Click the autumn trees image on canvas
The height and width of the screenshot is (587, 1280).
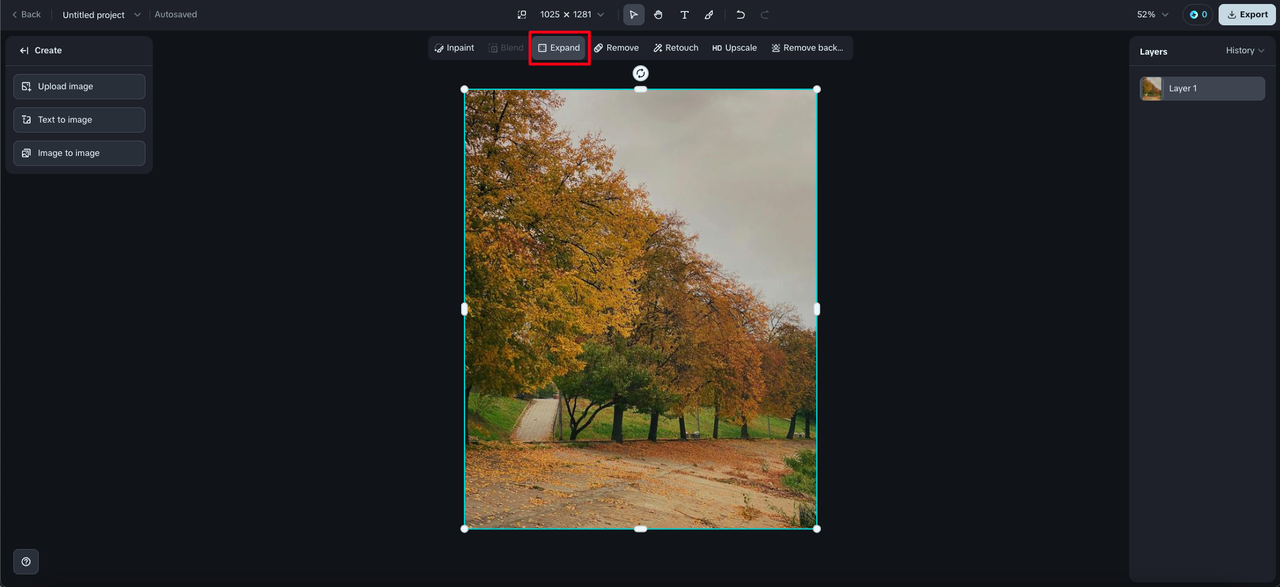point(640,309)
